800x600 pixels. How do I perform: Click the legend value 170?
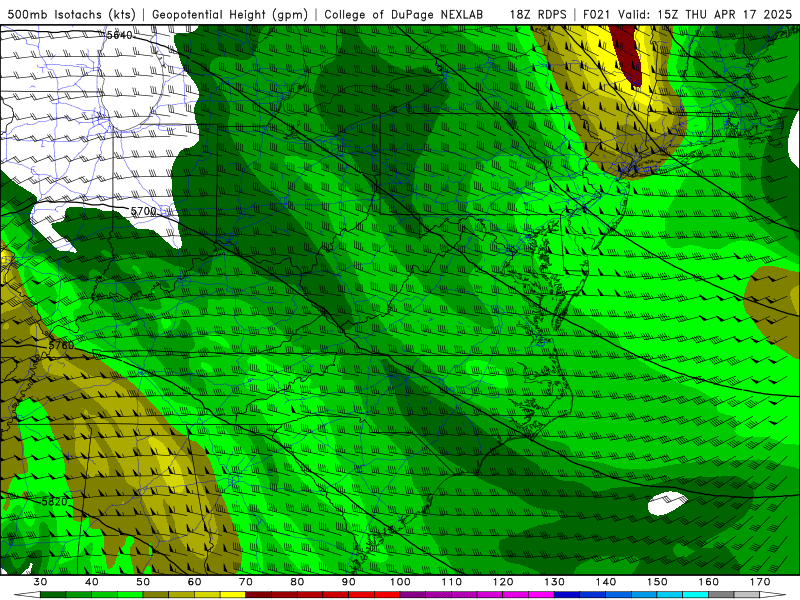(760, 582)
